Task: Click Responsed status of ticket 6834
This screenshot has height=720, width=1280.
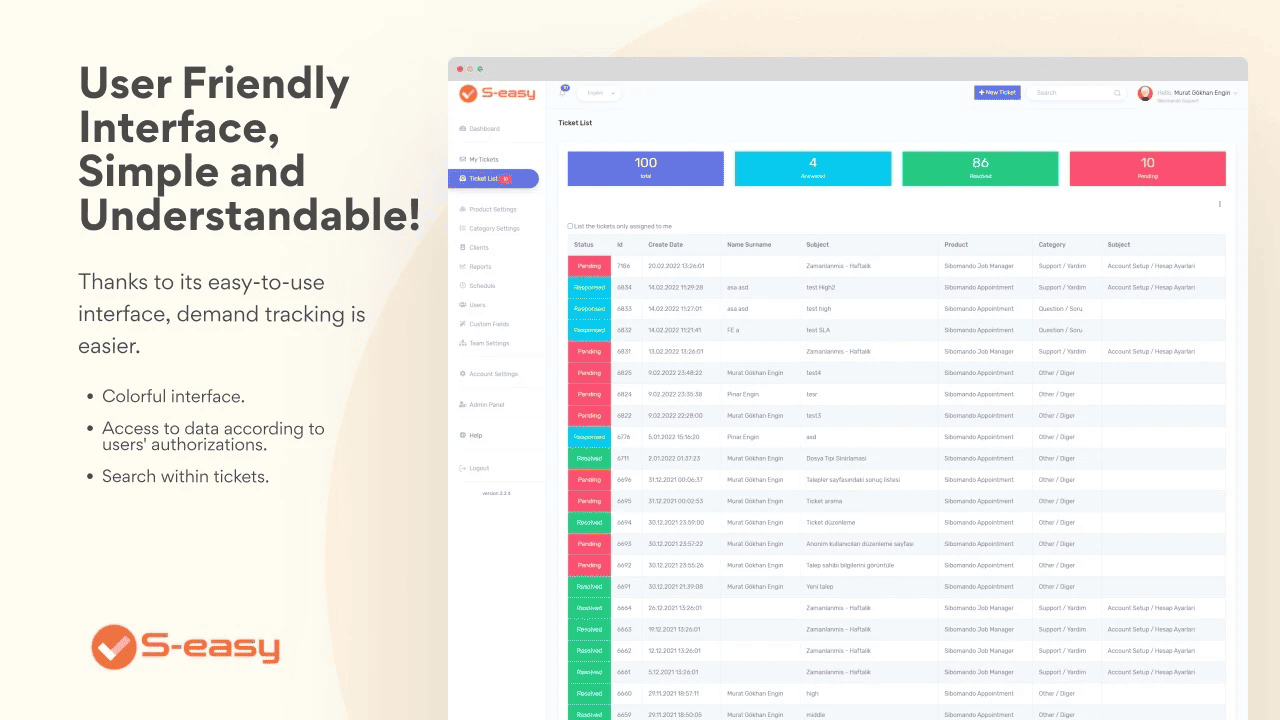Action: click(589, 287)
